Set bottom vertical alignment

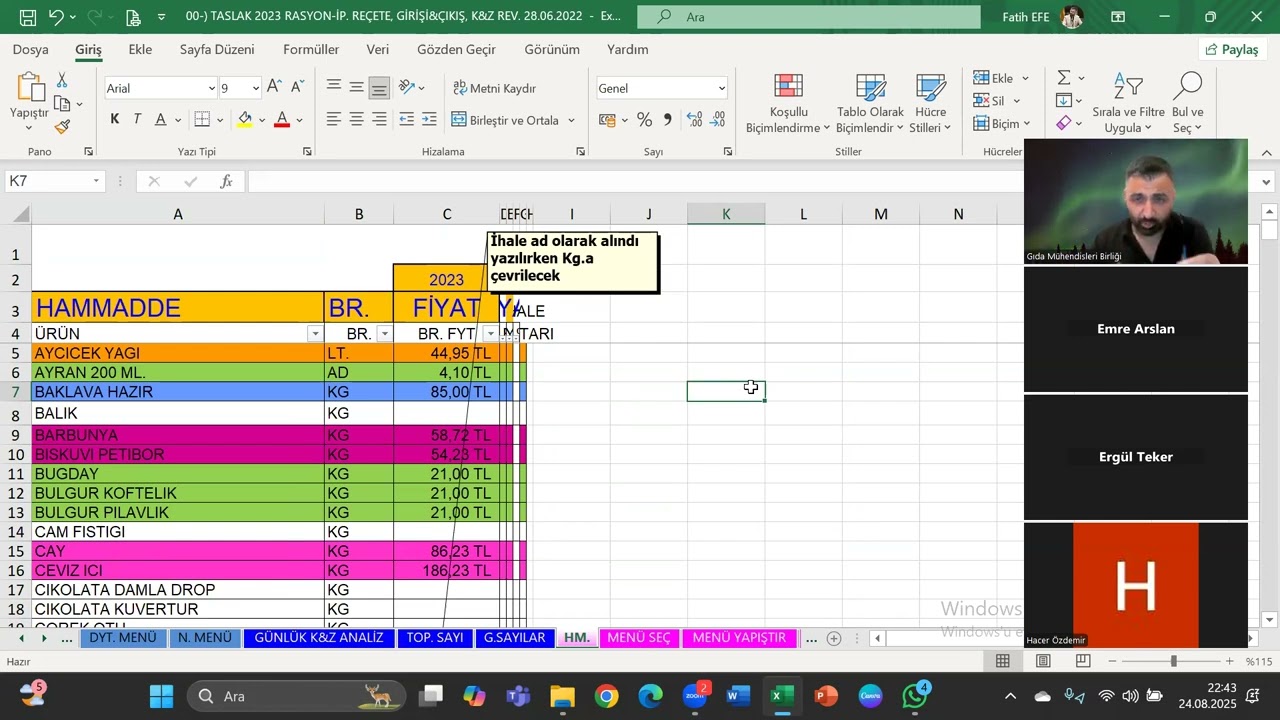(x=379, y=88)
